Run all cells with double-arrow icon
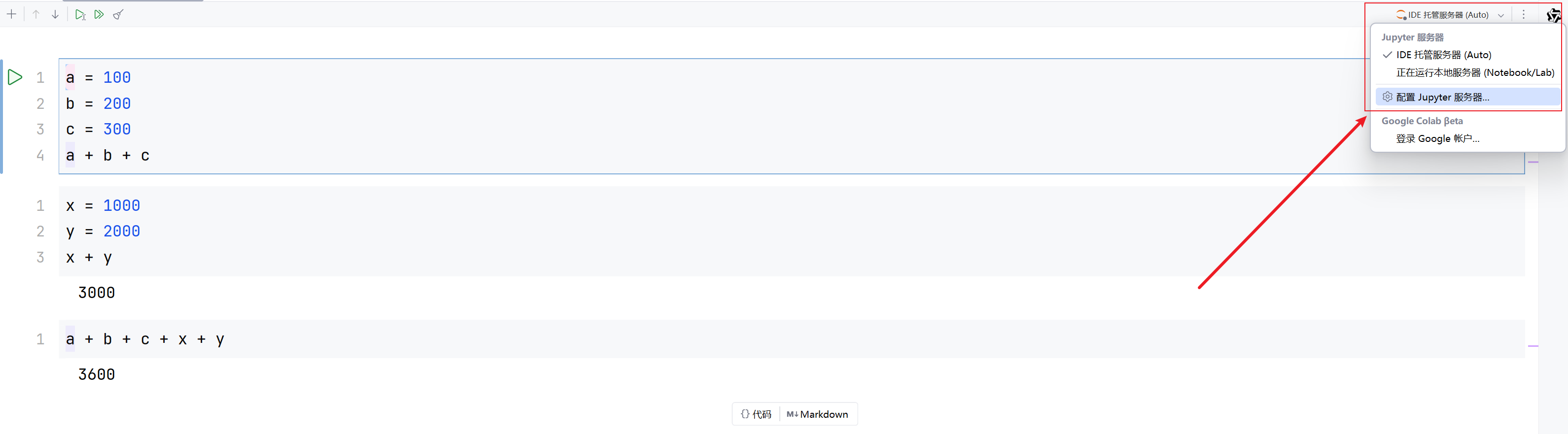Viewport: 1568px width, 434px height. point(99,14)
